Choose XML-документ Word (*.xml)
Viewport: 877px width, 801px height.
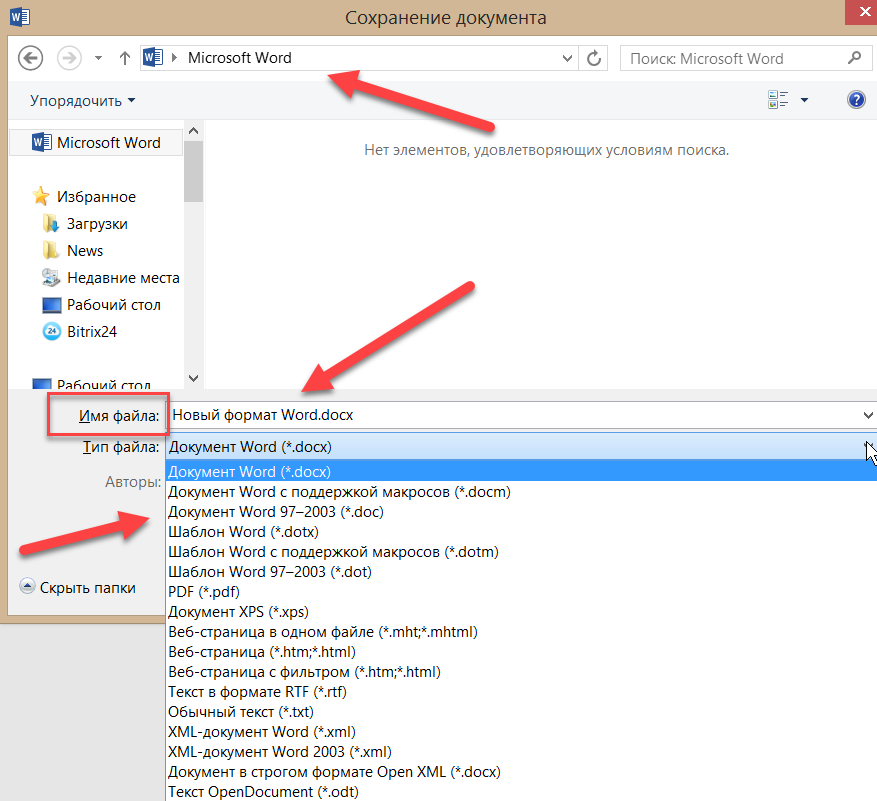[262, 732]
